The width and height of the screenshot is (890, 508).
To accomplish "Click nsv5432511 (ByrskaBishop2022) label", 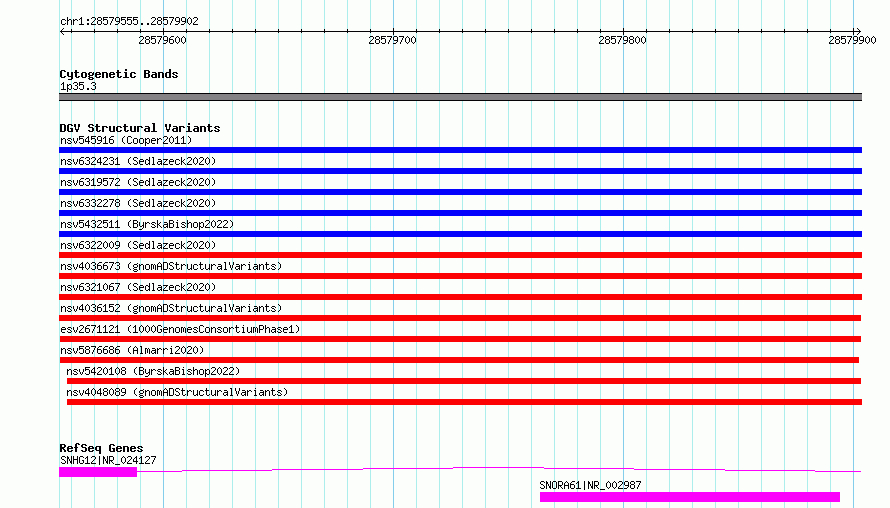I will 147,224.
